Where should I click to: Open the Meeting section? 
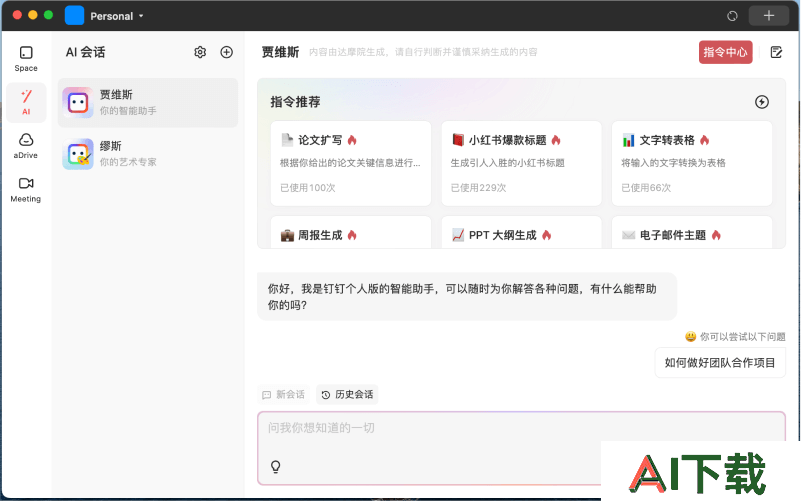(26, 188)
